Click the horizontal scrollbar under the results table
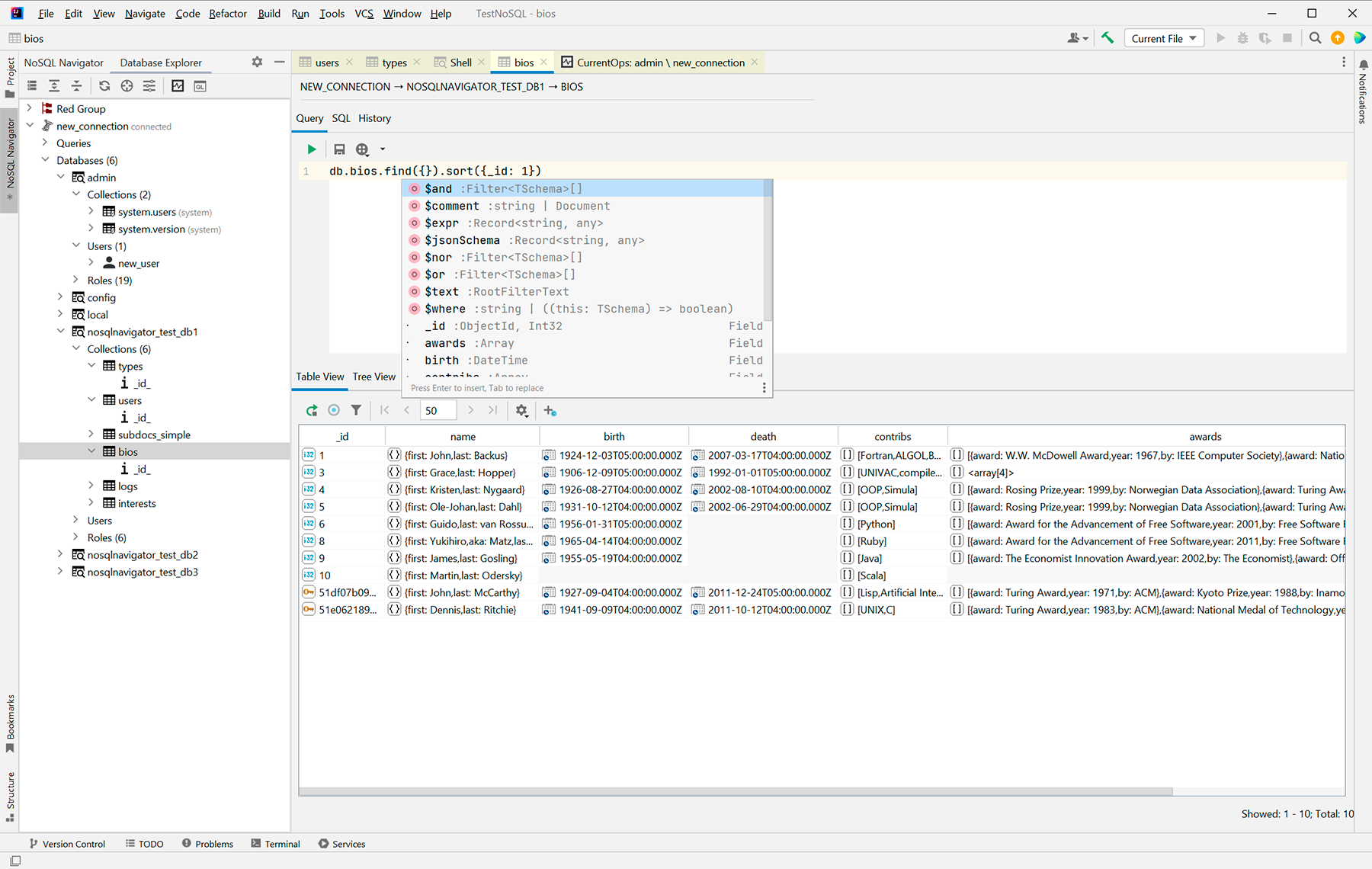This screenshot has height=869, width=1372. (735, 791)
